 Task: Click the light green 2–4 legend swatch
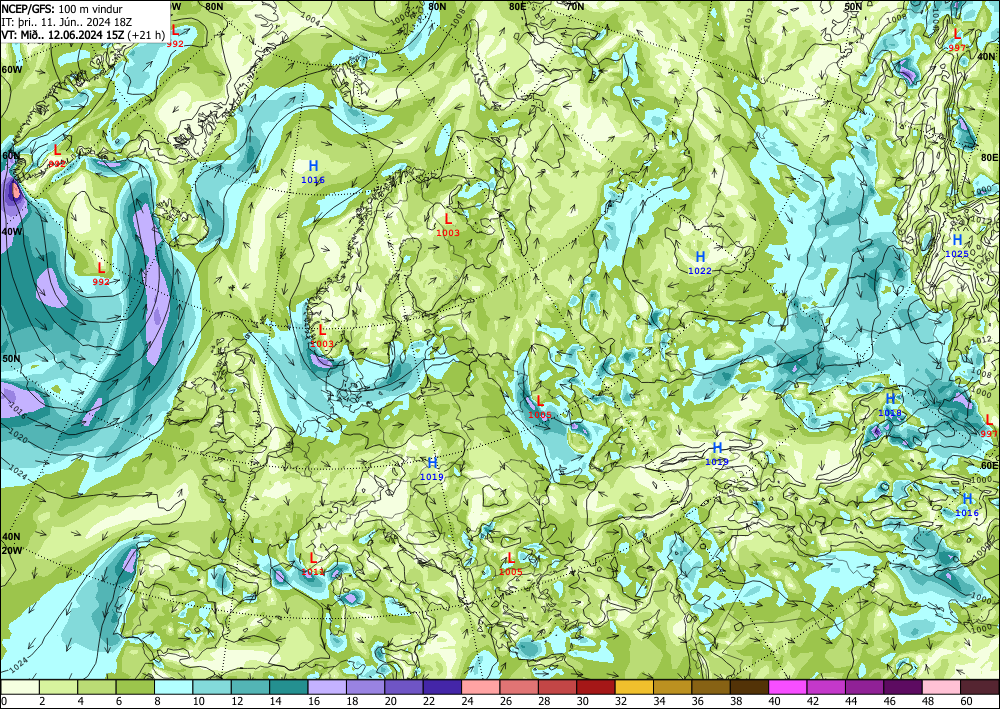click(59, 687)
